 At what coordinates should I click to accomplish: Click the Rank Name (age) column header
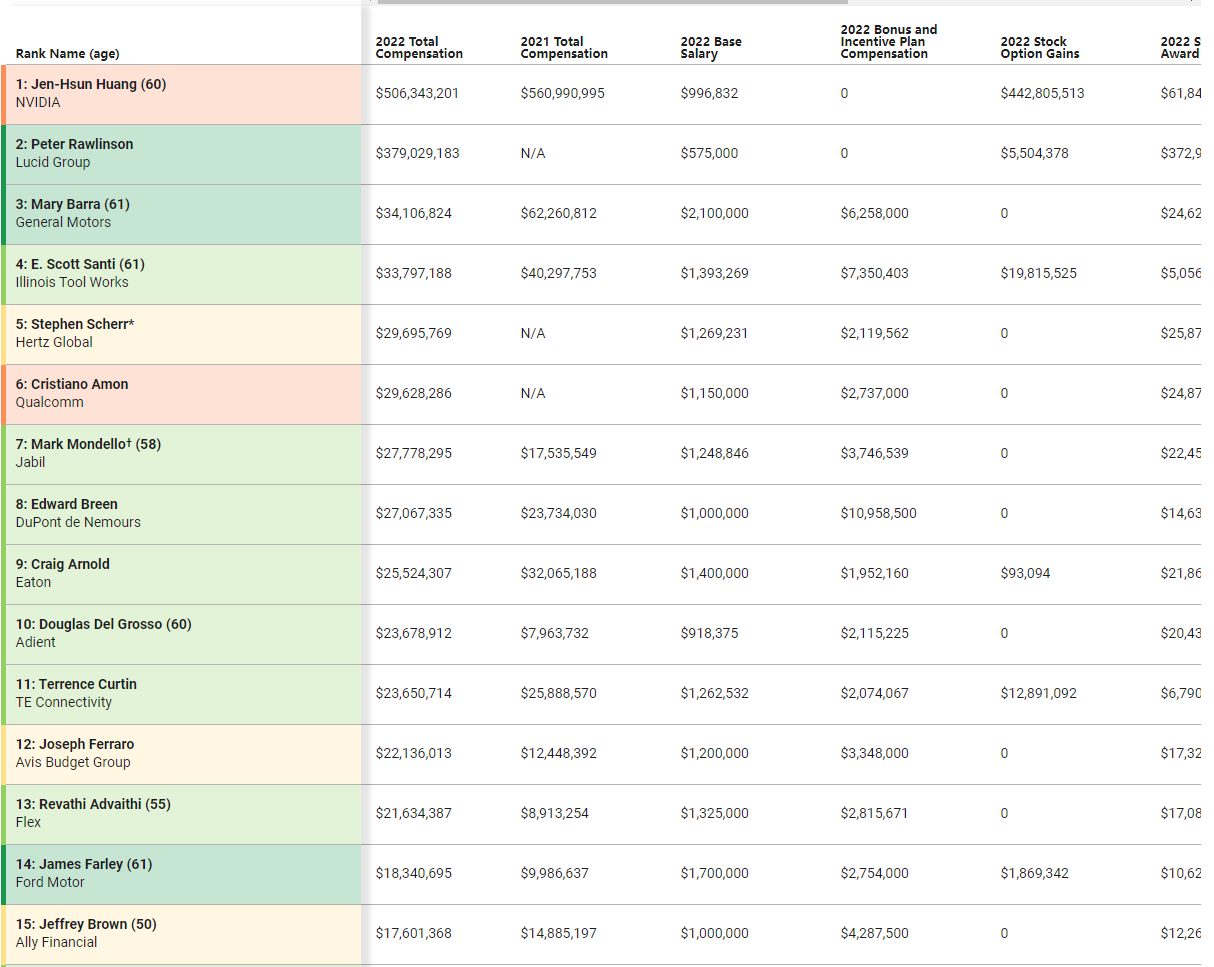(x=67, y=54)
